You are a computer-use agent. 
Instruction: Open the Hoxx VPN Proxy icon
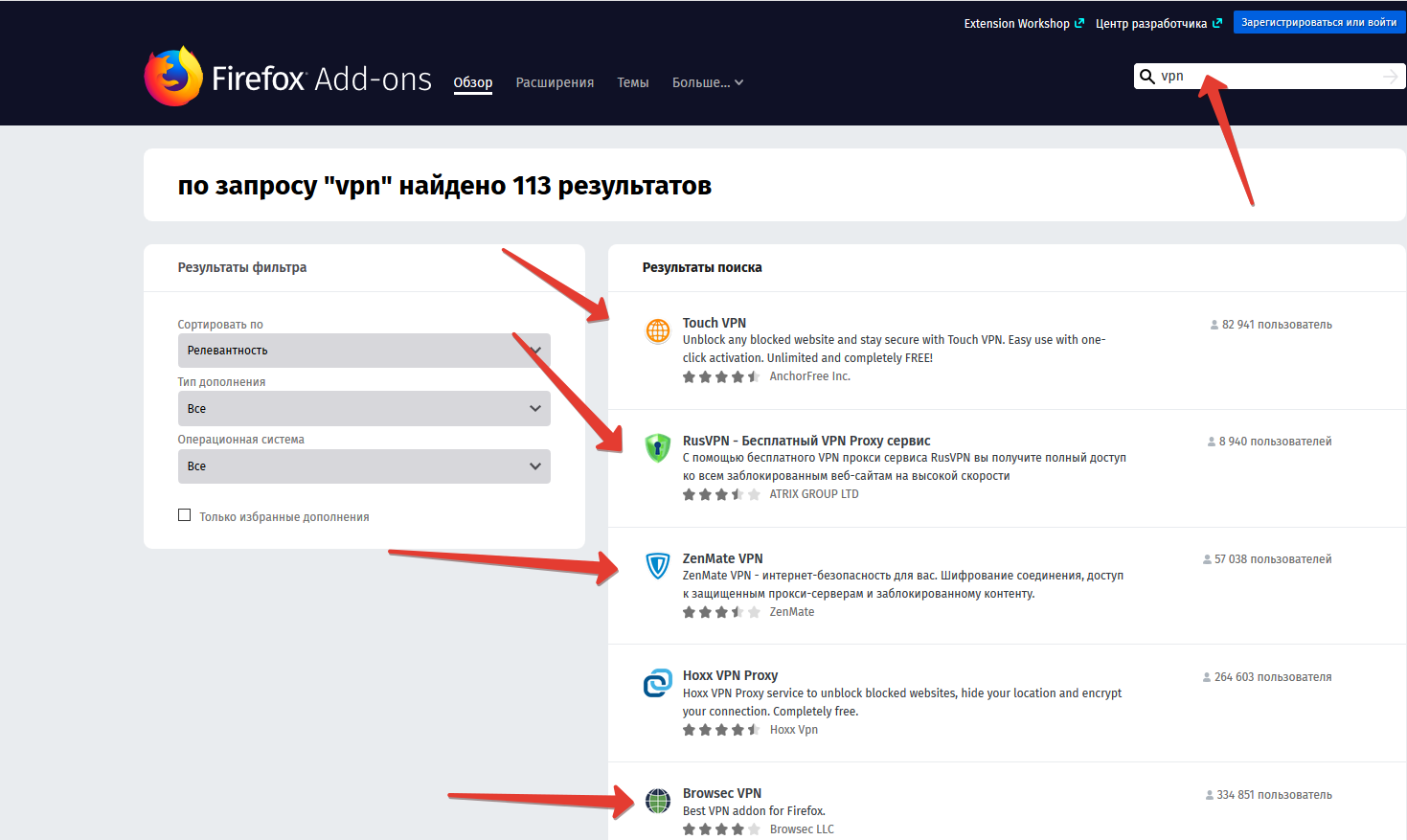tap(658, 683)
